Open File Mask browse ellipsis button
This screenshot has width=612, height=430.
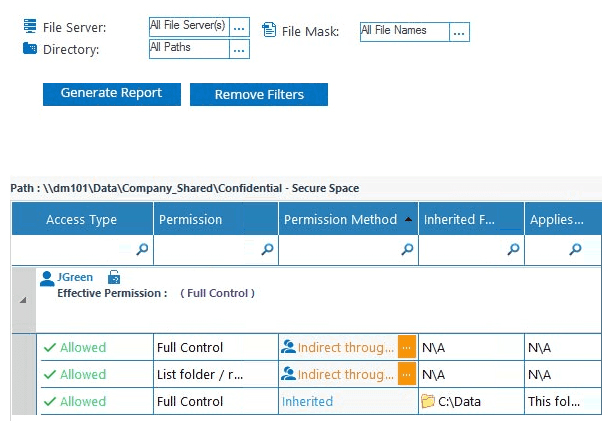pyautogui.click(x=459, y=32)
